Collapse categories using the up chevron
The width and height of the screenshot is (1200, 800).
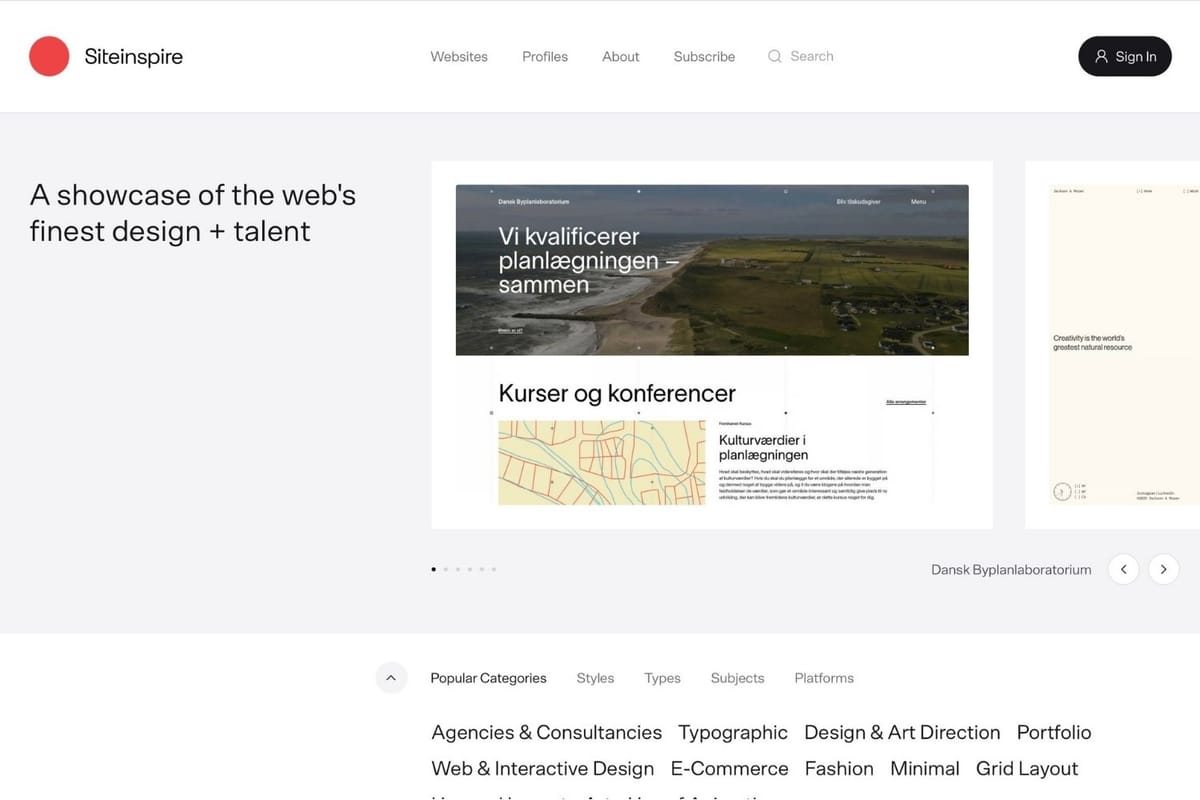tap(391, 677)
